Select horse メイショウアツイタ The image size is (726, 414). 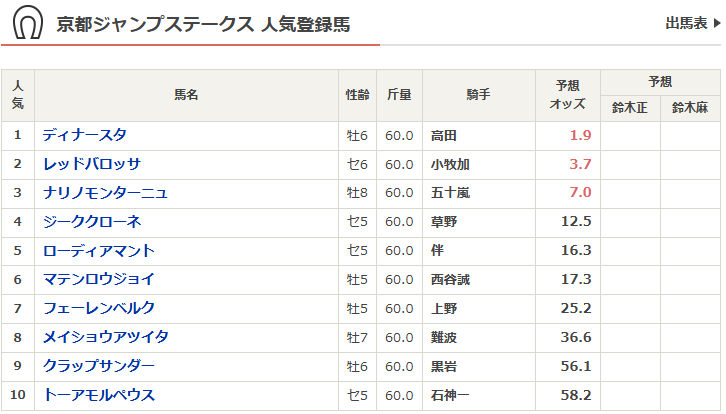pyautogui.click(x=105, y=337)
